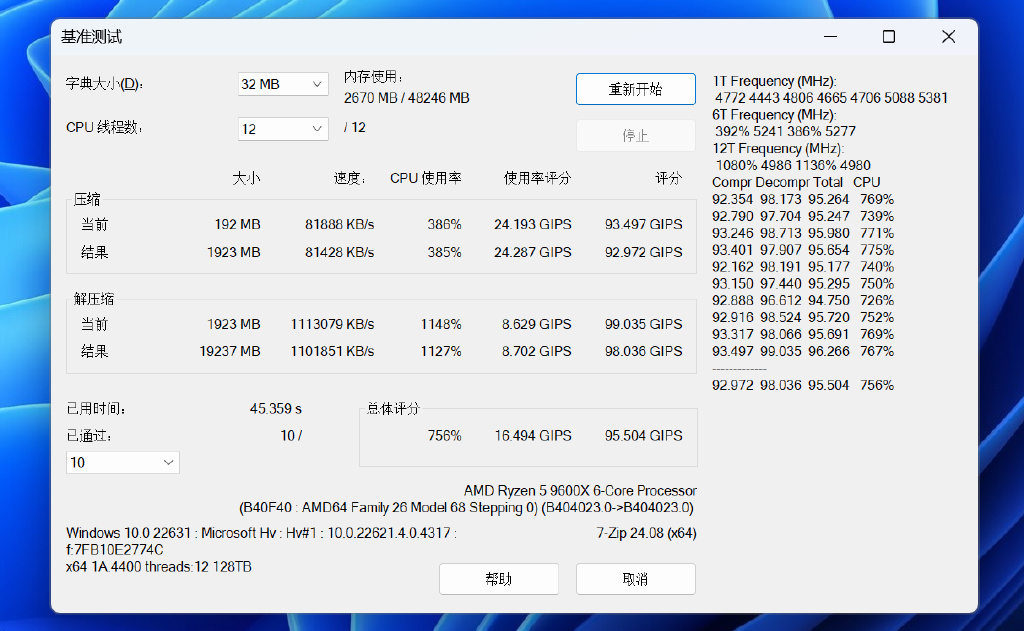The height and width of the screenshot is (631, 1024).
Task: Select the 8.629 GIPS usage rating
Action: pyautogui.click(x=537, y=324)
